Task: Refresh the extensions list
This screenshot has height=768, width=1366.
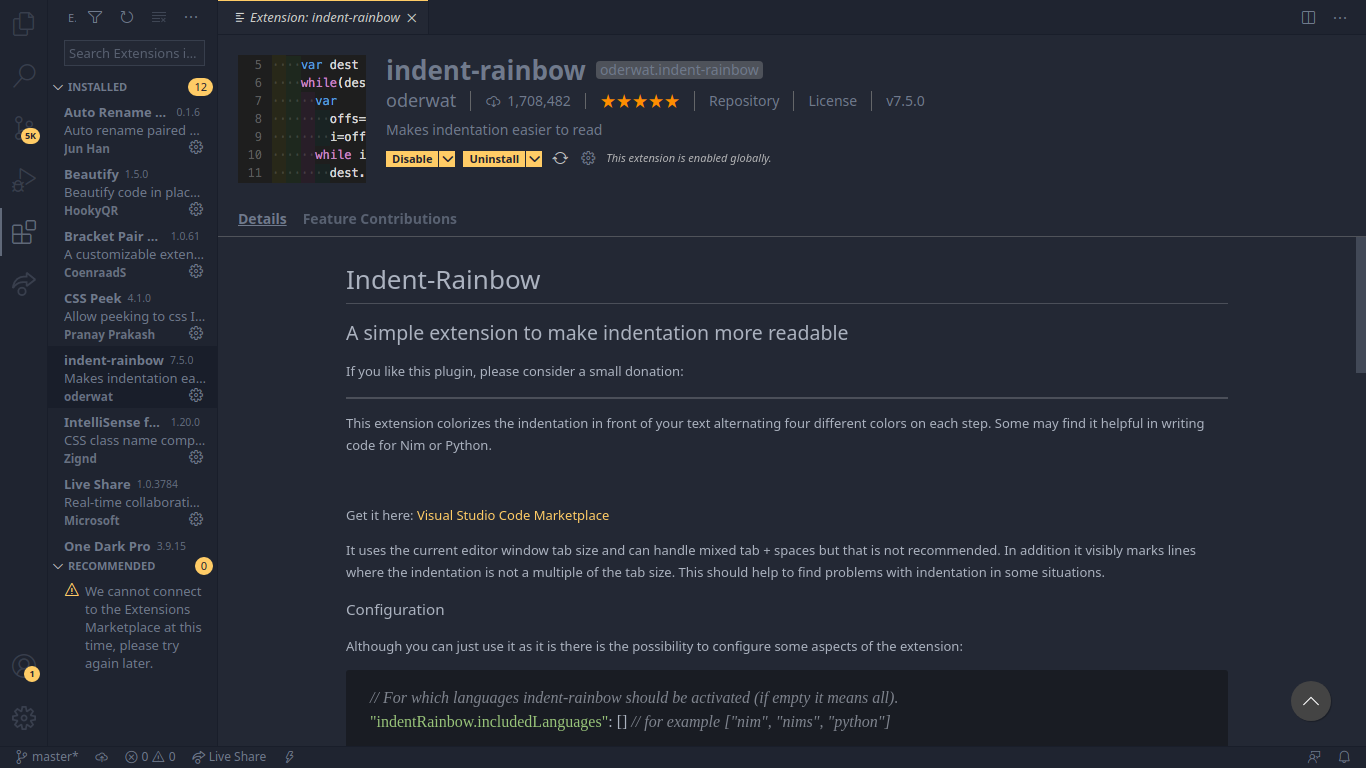Action: 127,17
